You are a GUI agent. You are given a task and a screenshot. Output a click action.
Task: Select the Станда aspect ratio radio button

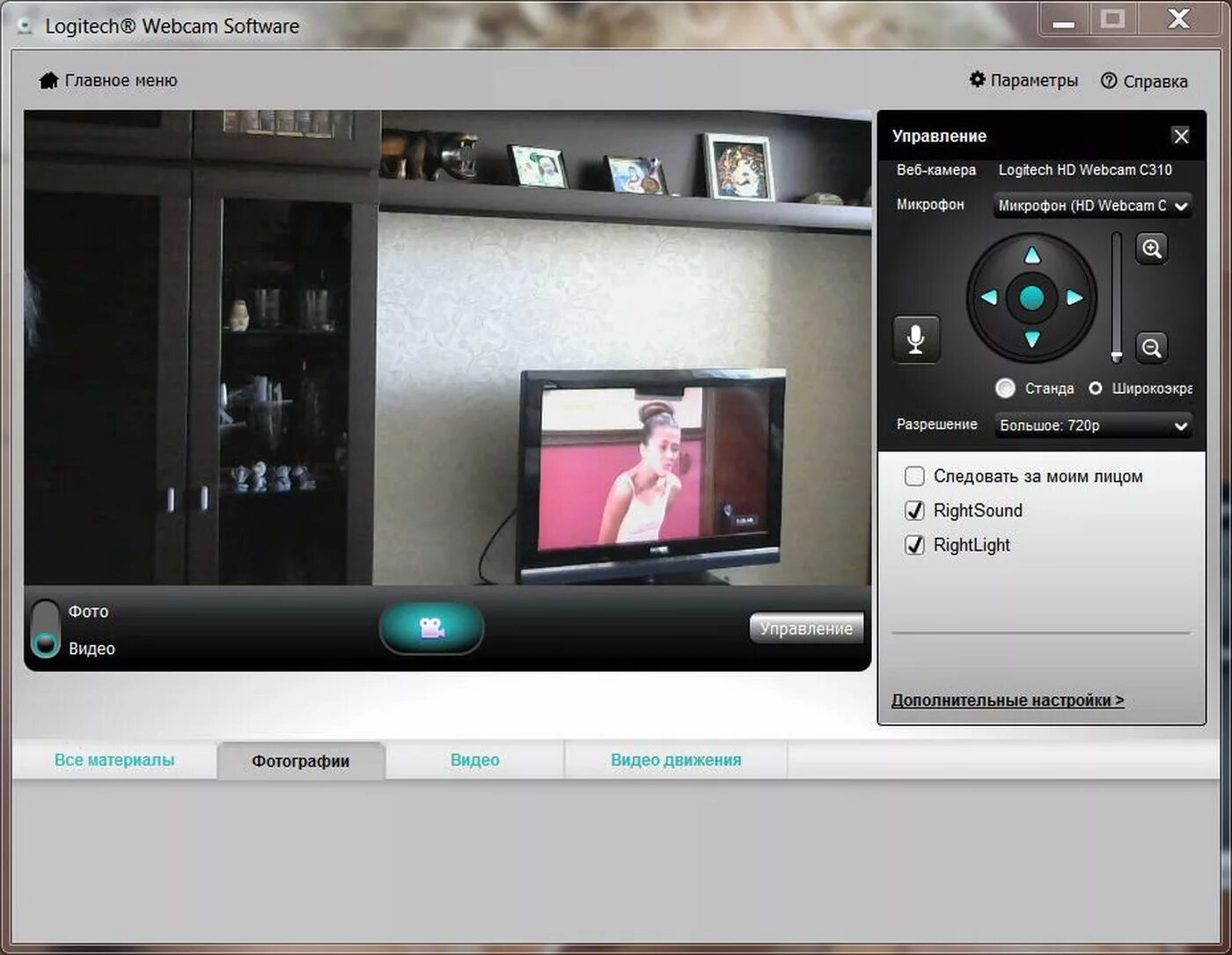[1005, 388]
